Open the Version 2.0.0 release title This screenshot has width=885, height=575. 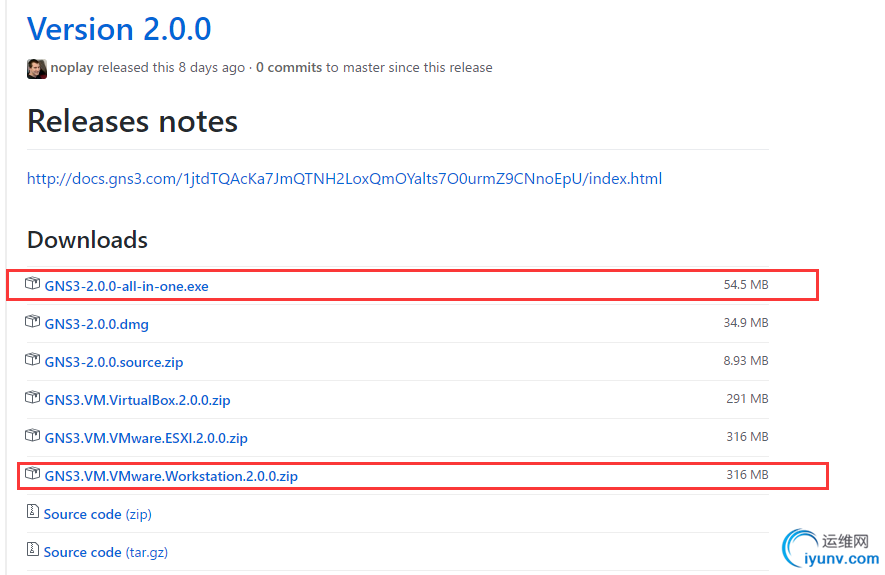[x=119, y=28]
